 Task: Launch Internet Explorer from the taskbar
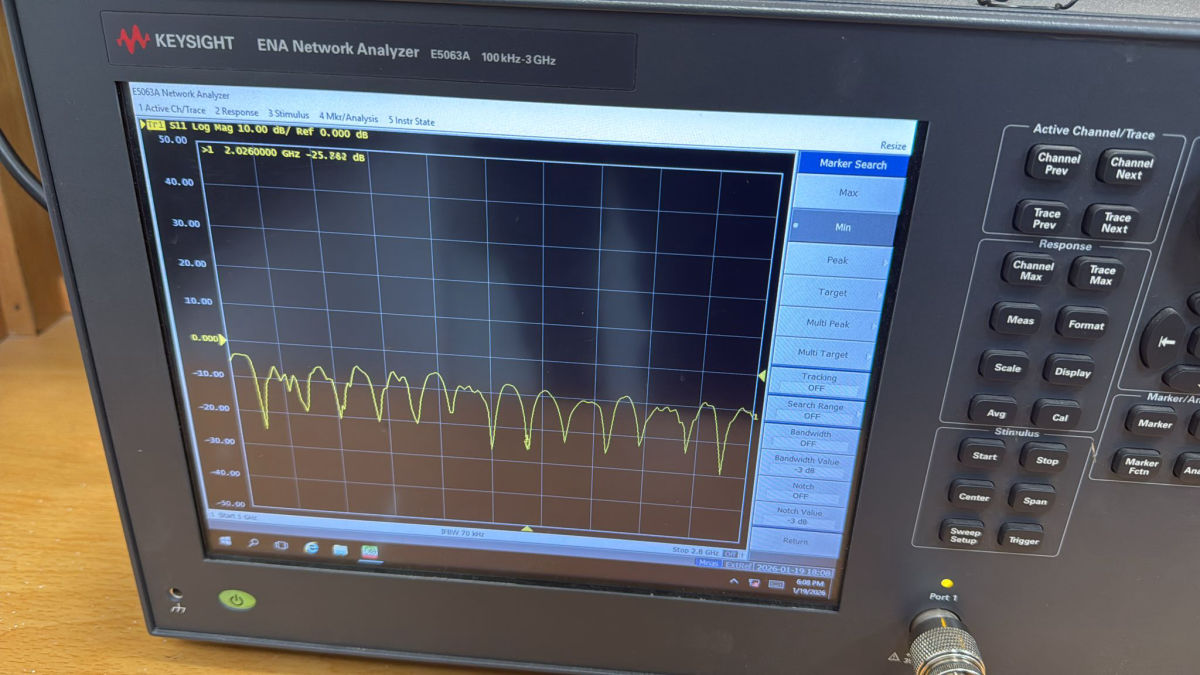311,547
